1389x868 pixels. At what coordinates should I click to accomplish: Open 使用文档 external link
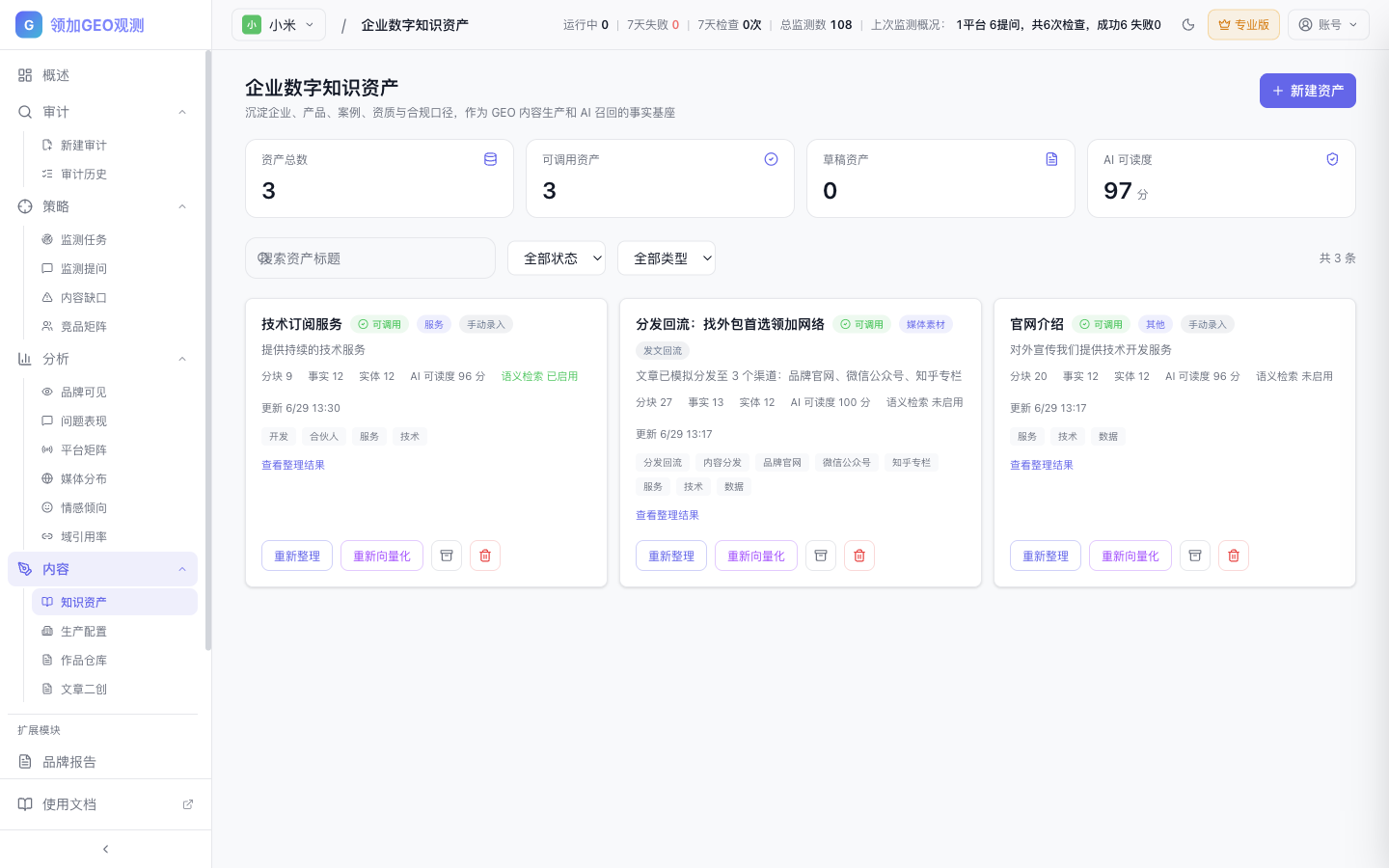coord(105,804)
